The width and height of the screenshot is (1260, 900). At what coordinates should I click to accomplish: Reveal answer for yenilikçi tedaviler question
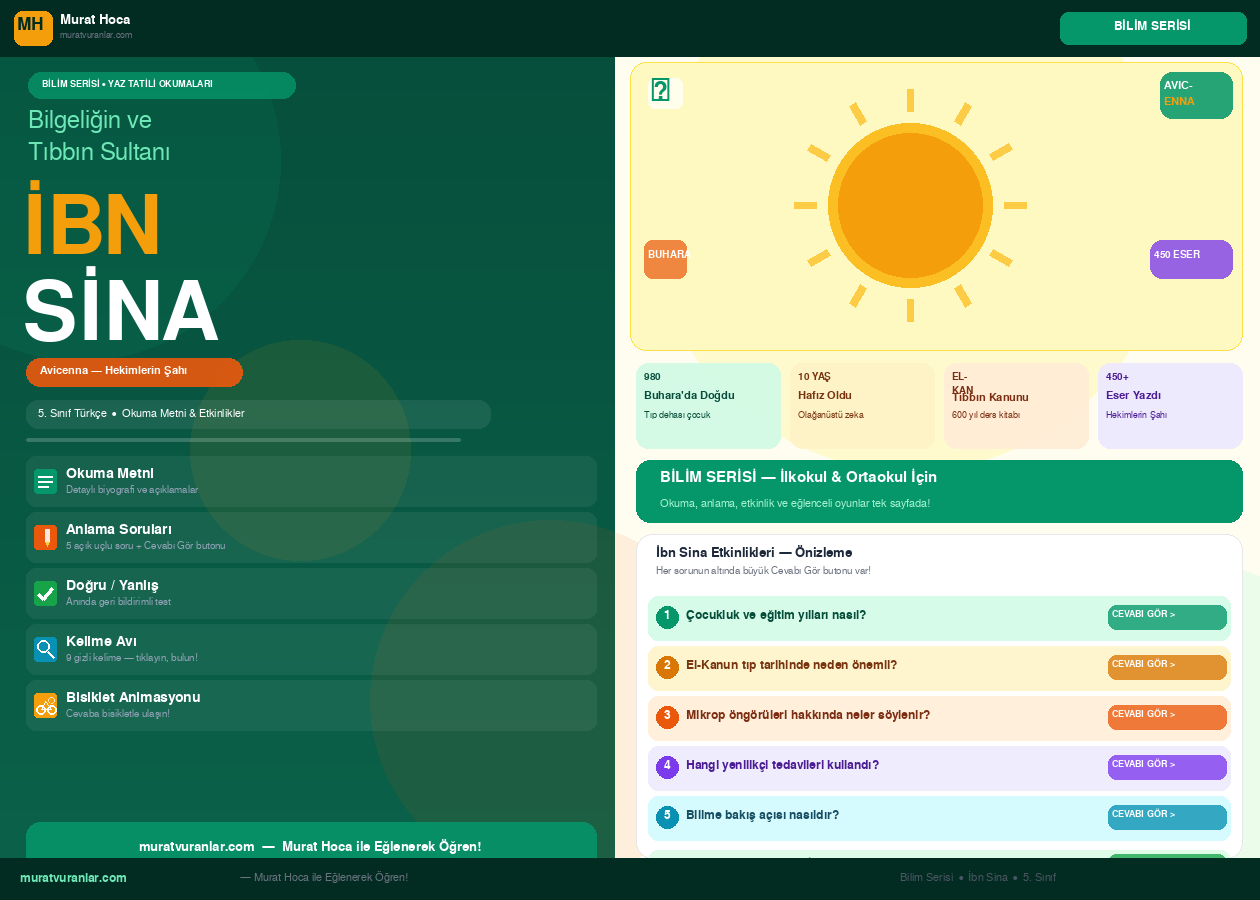(1167, 767)
